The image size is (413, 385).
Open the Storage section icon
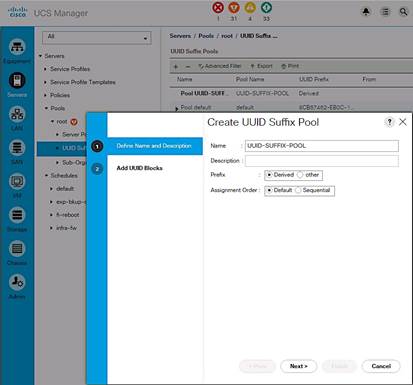point(17,215)
